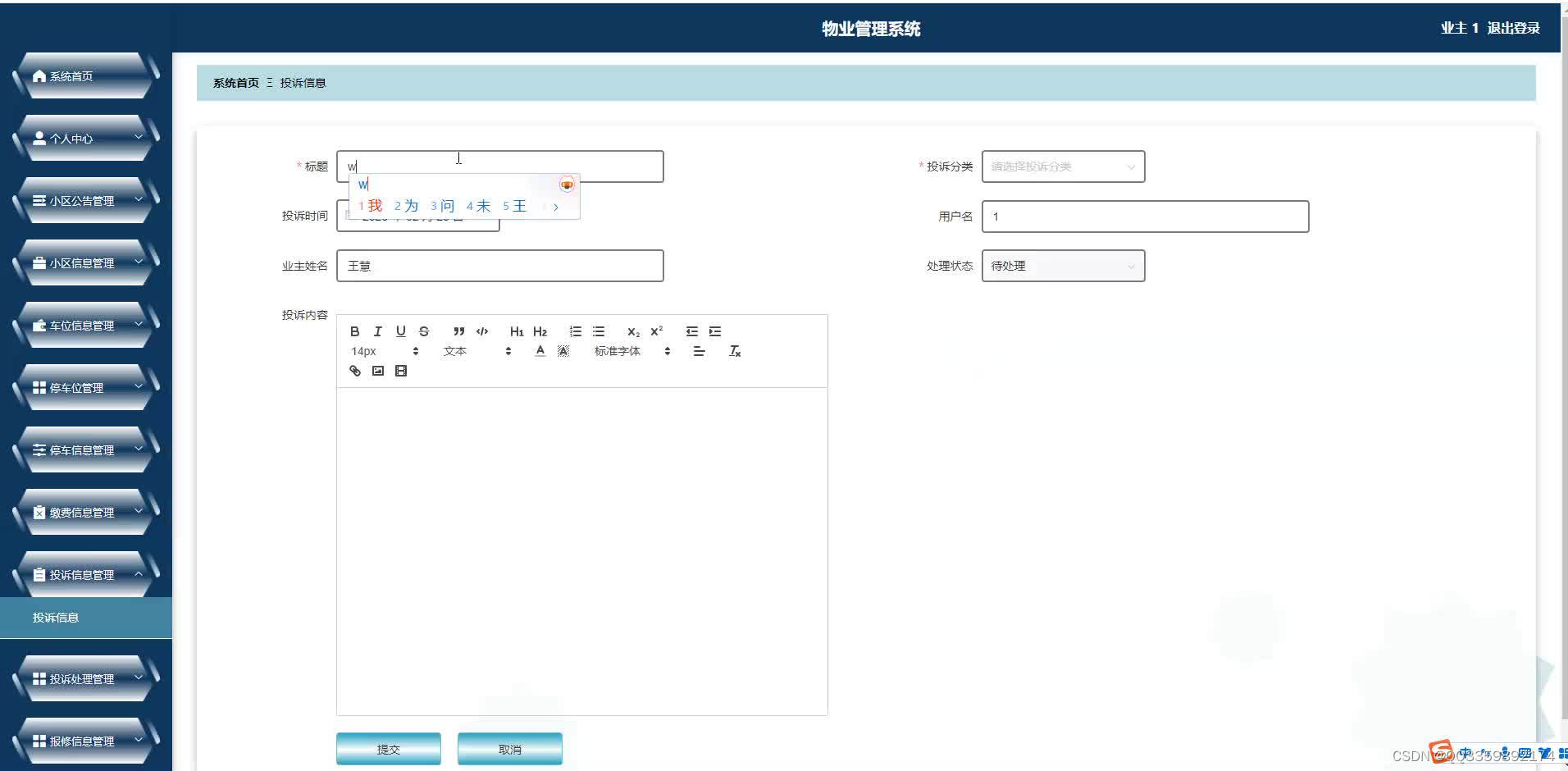Apply Heading 1 style
Image resolution: width=1568 pixels, height=771 pixels.
[517, 331]
